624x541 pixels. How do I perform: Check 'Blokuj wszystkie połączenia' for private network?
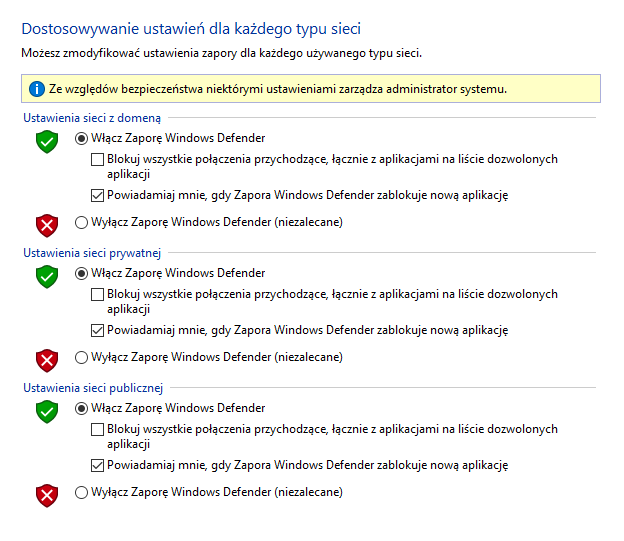[x=97, y=294]
